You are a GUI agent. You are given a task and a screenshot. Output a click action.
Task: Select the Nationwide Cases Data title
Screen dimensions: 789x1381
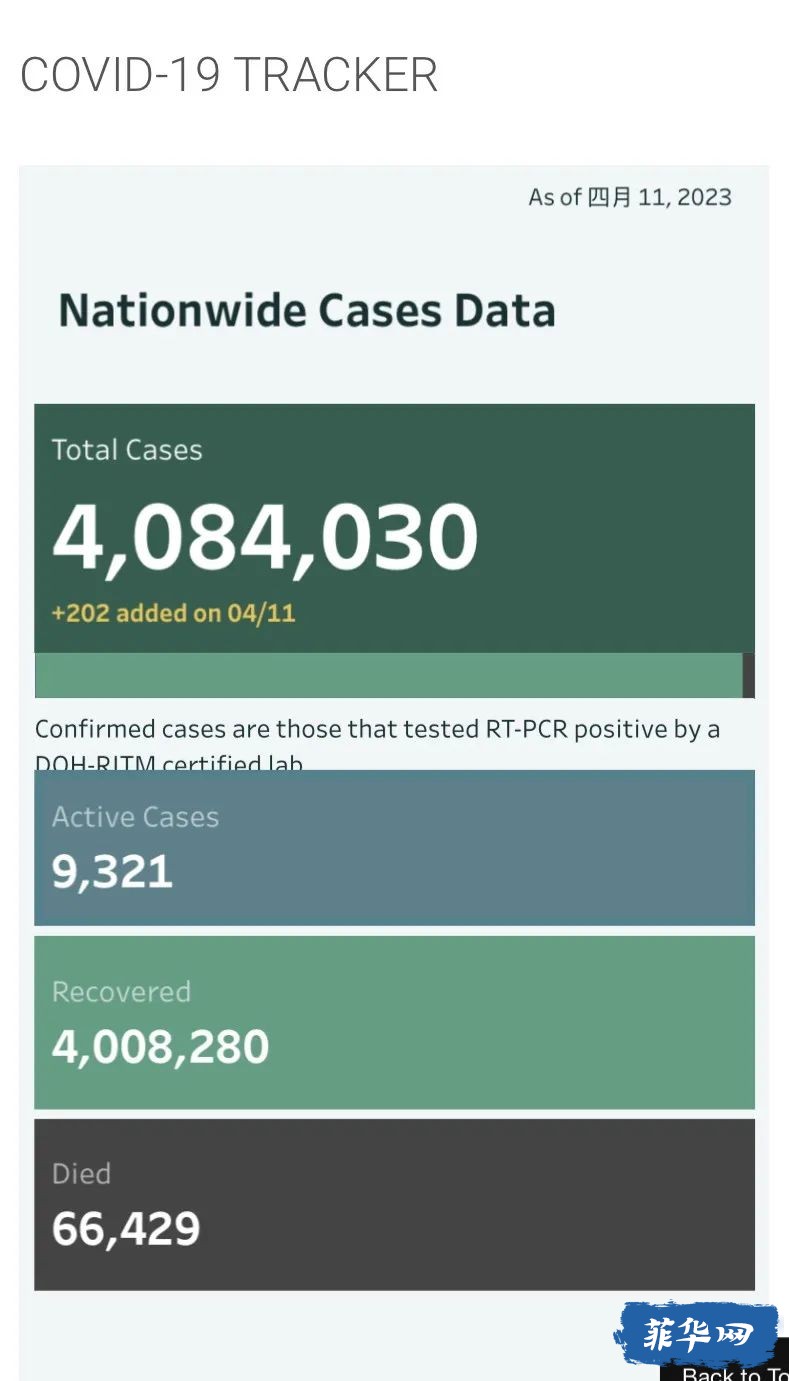tap(307, 310)
